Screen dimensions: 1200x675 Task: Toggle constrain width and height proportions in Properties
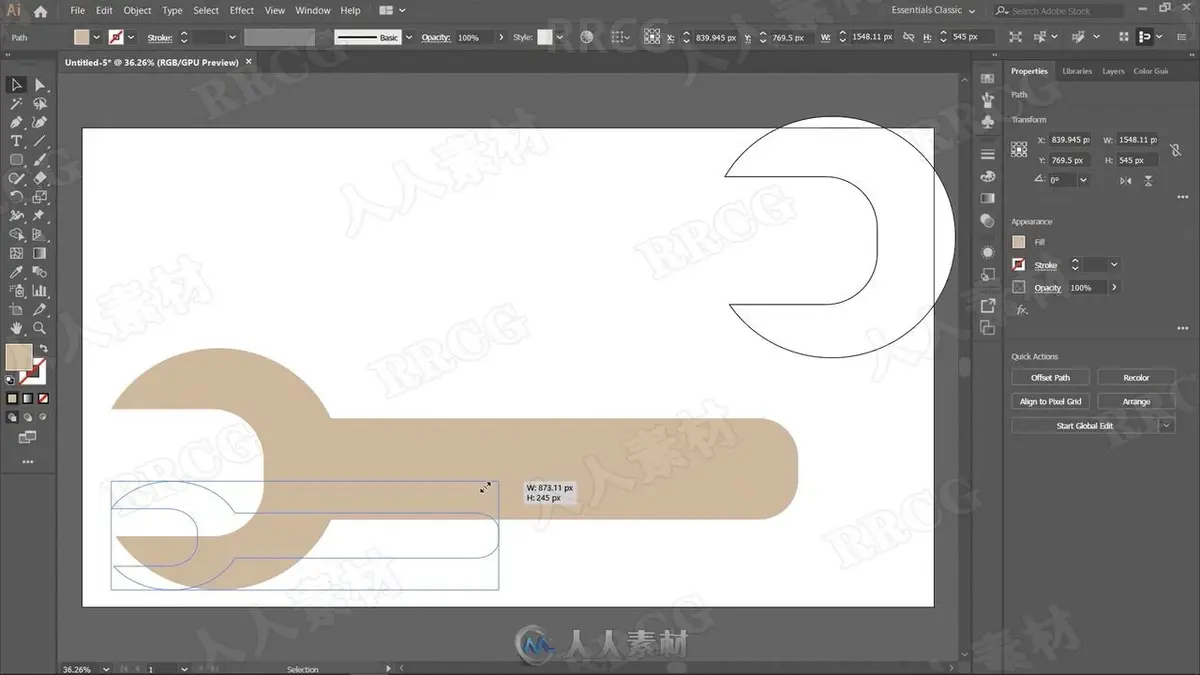click(1175, 150)
